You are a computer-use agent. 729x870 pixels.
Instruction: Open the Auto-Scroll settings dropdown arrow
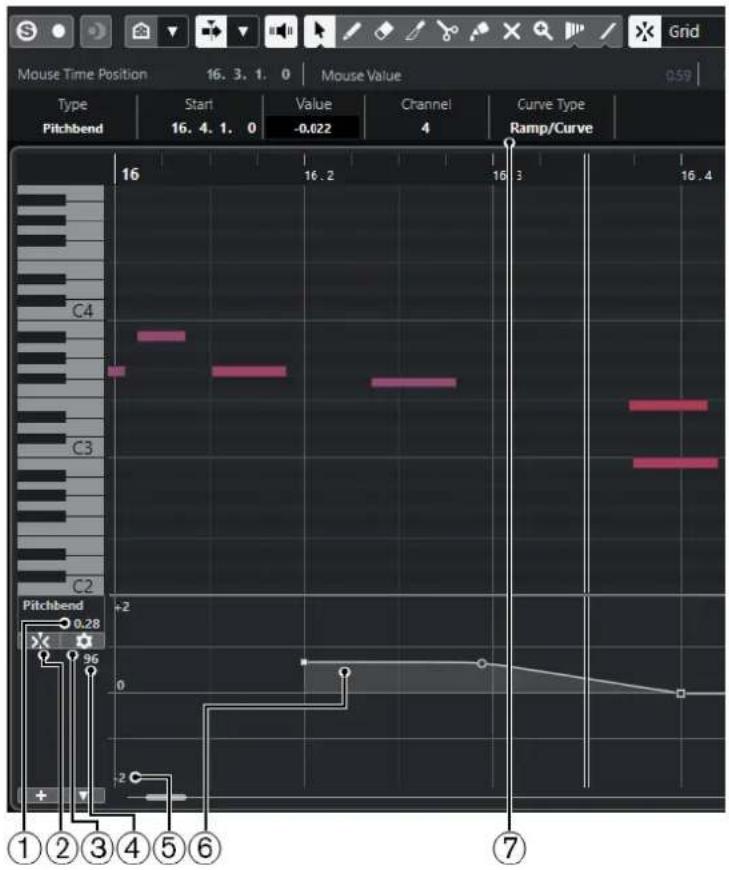coord(243,31)
